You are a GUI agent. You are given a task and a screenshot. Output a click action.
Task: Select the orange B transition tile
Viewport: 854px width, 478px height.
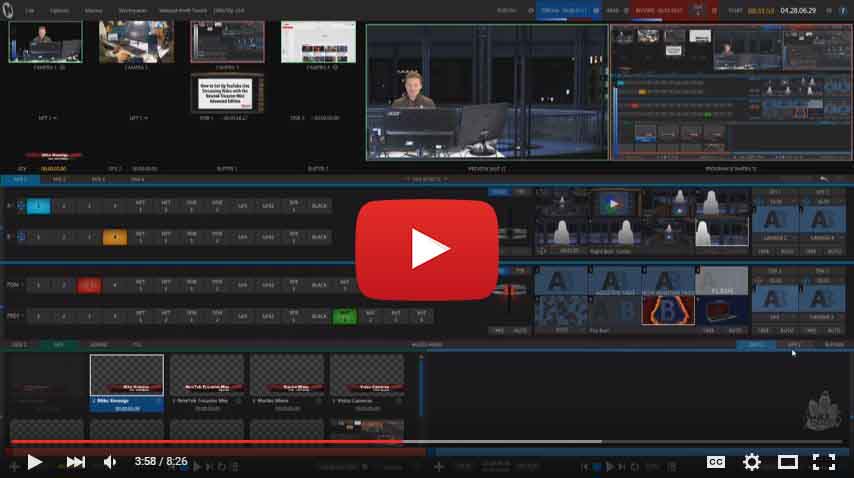coord(668,310)
